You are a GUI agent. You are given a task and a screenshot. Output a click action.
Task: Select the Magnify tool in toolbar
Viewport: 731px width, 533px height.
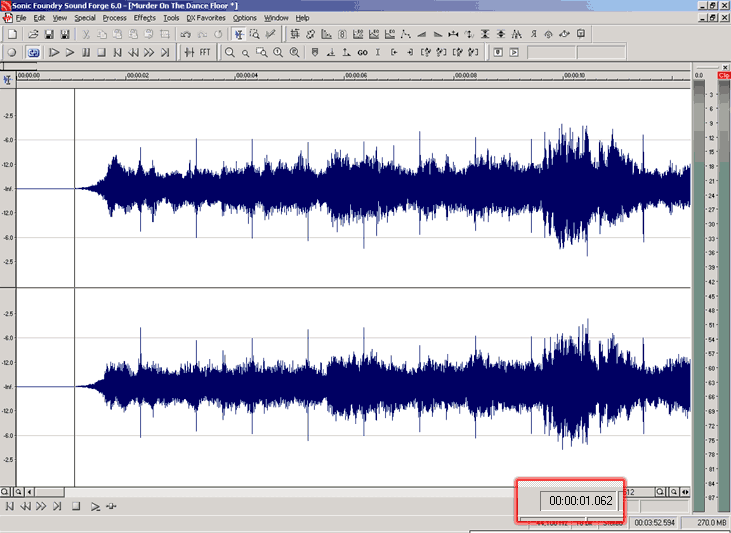255,34
